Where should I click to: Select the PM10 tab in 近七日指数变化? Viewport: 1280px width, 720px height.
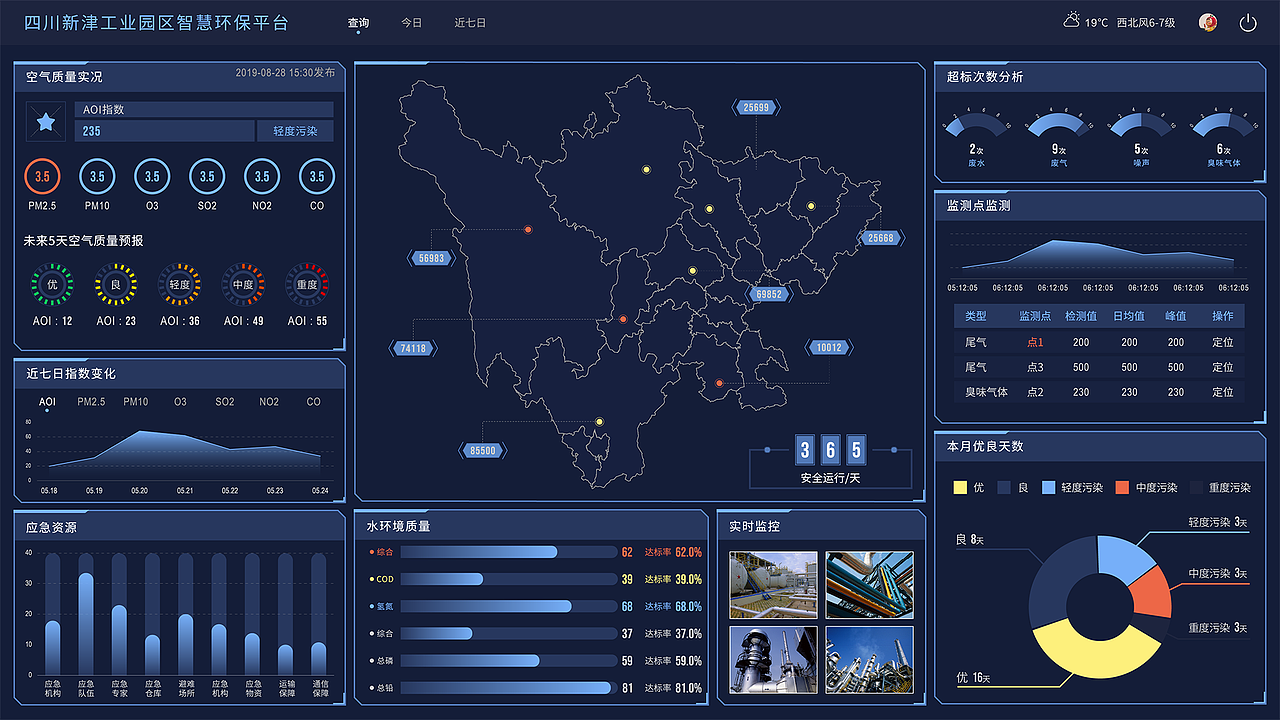(136, 402)
